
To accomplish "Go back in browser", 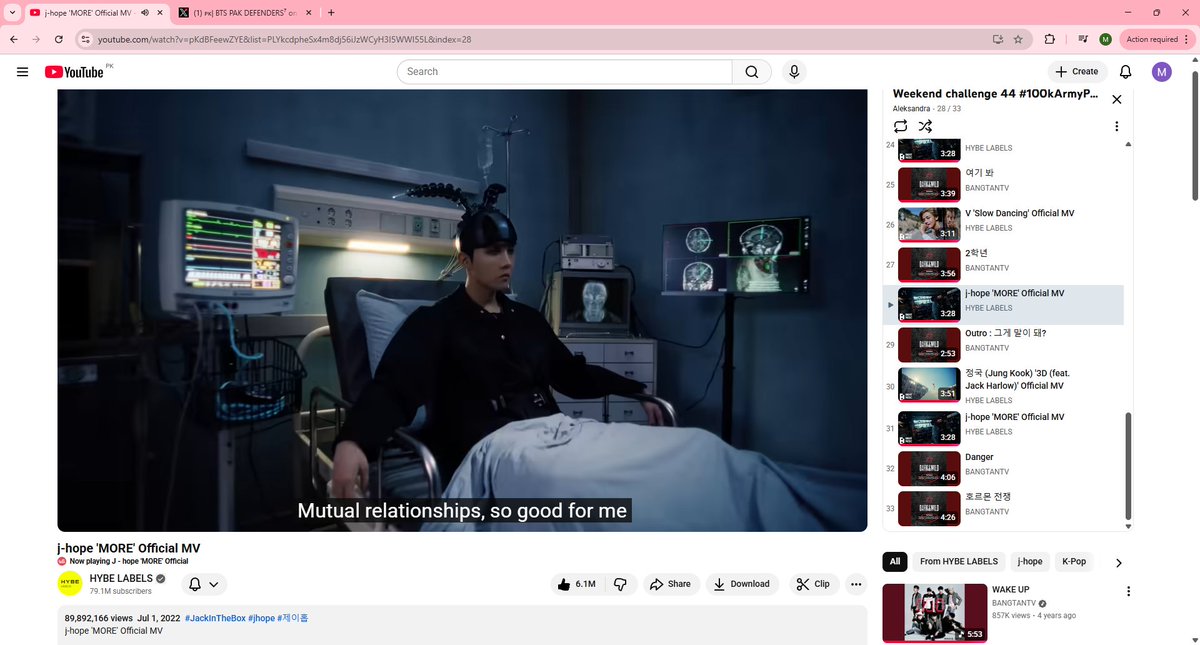I will click(13, 39).
